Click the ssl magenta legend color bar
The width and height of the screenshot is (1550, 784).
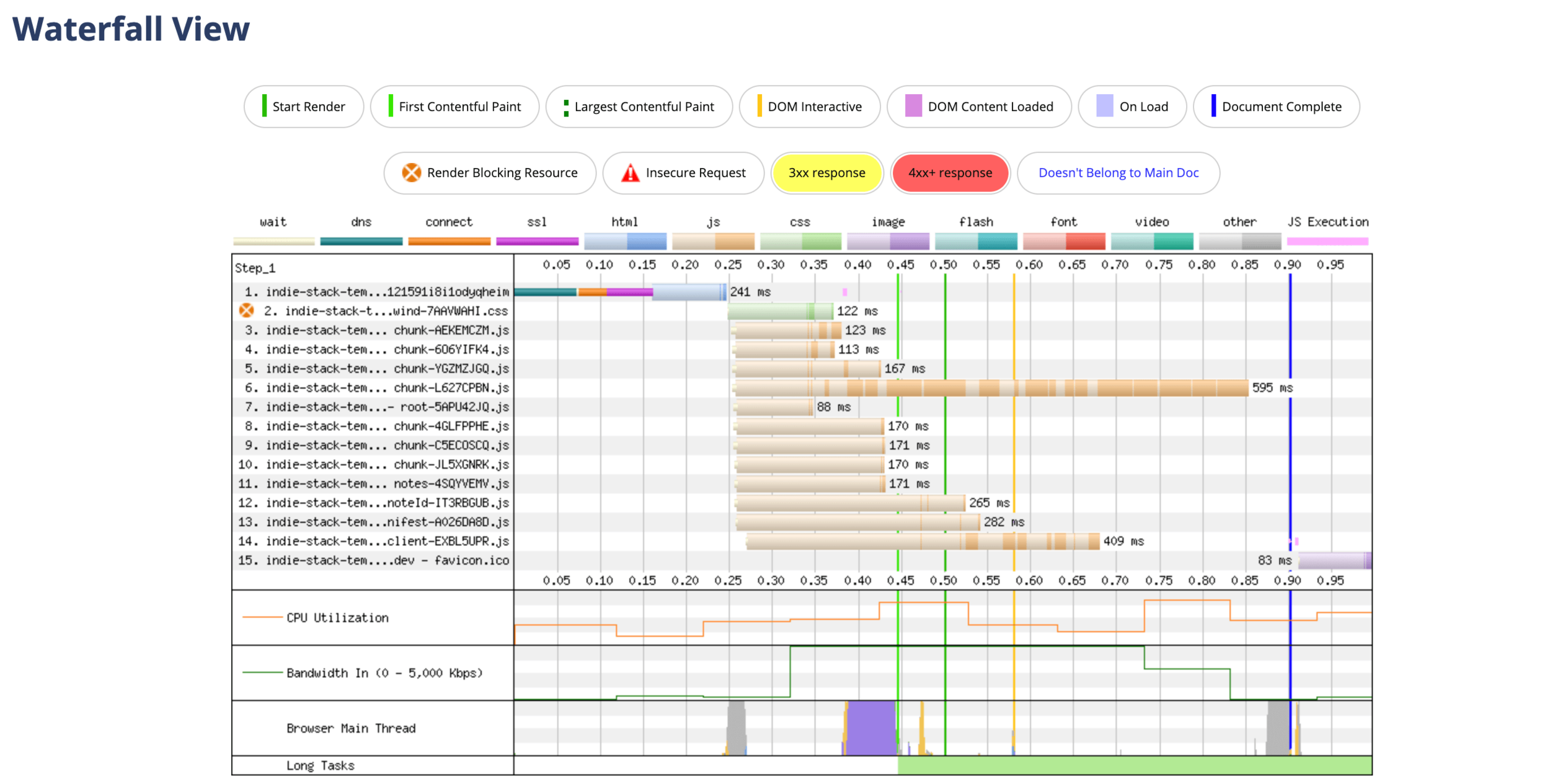click(537, 241)
